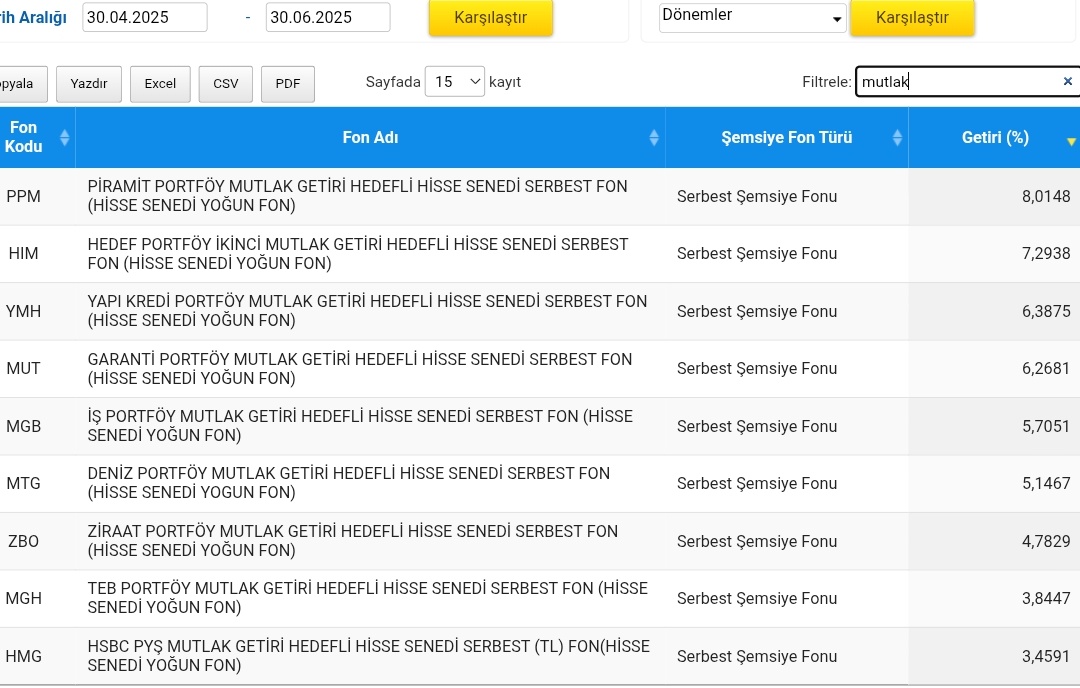Click return value 3,8447
This screenshot has height=688, width=1080.
coord(1046,598)
